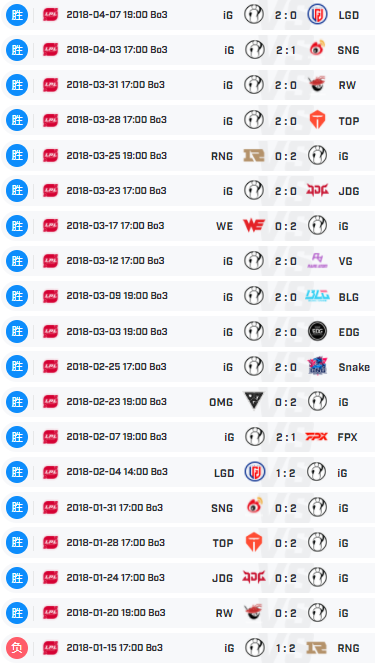This screenshot has height=665, width=375.
Task: Click the SNG logo in 2018-04-03 match
Action: tap(317, 50)
